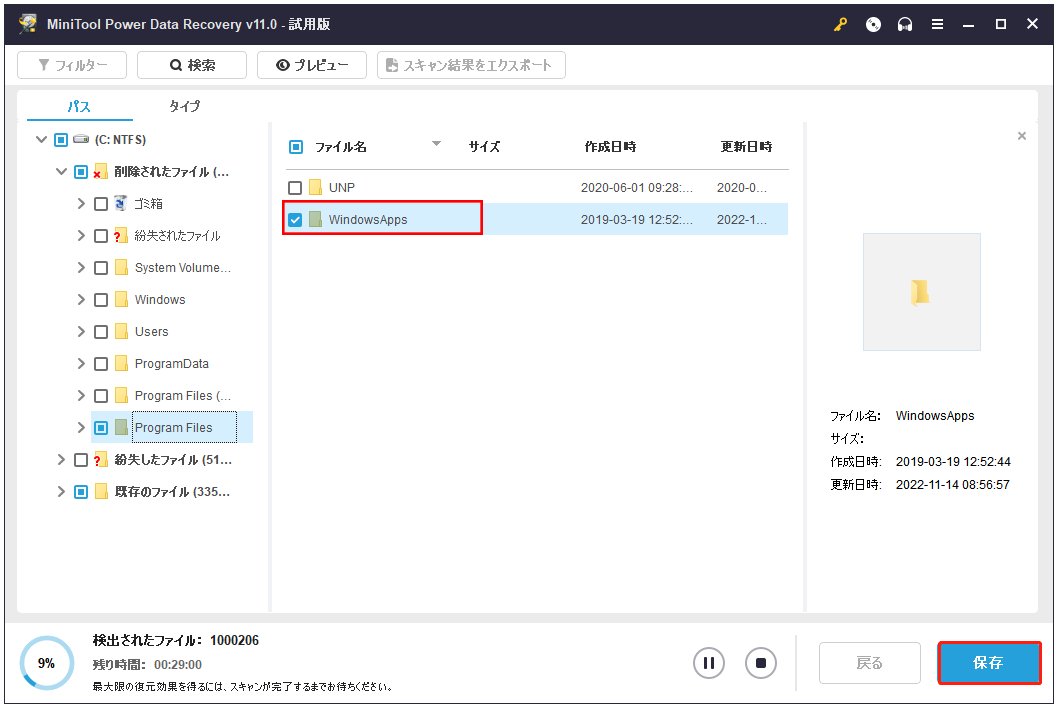The height and width of the screenshot is (708, 1059).
Task: Toggle the 既存のファイル checkbox
Action: click(x=81, y=492)
